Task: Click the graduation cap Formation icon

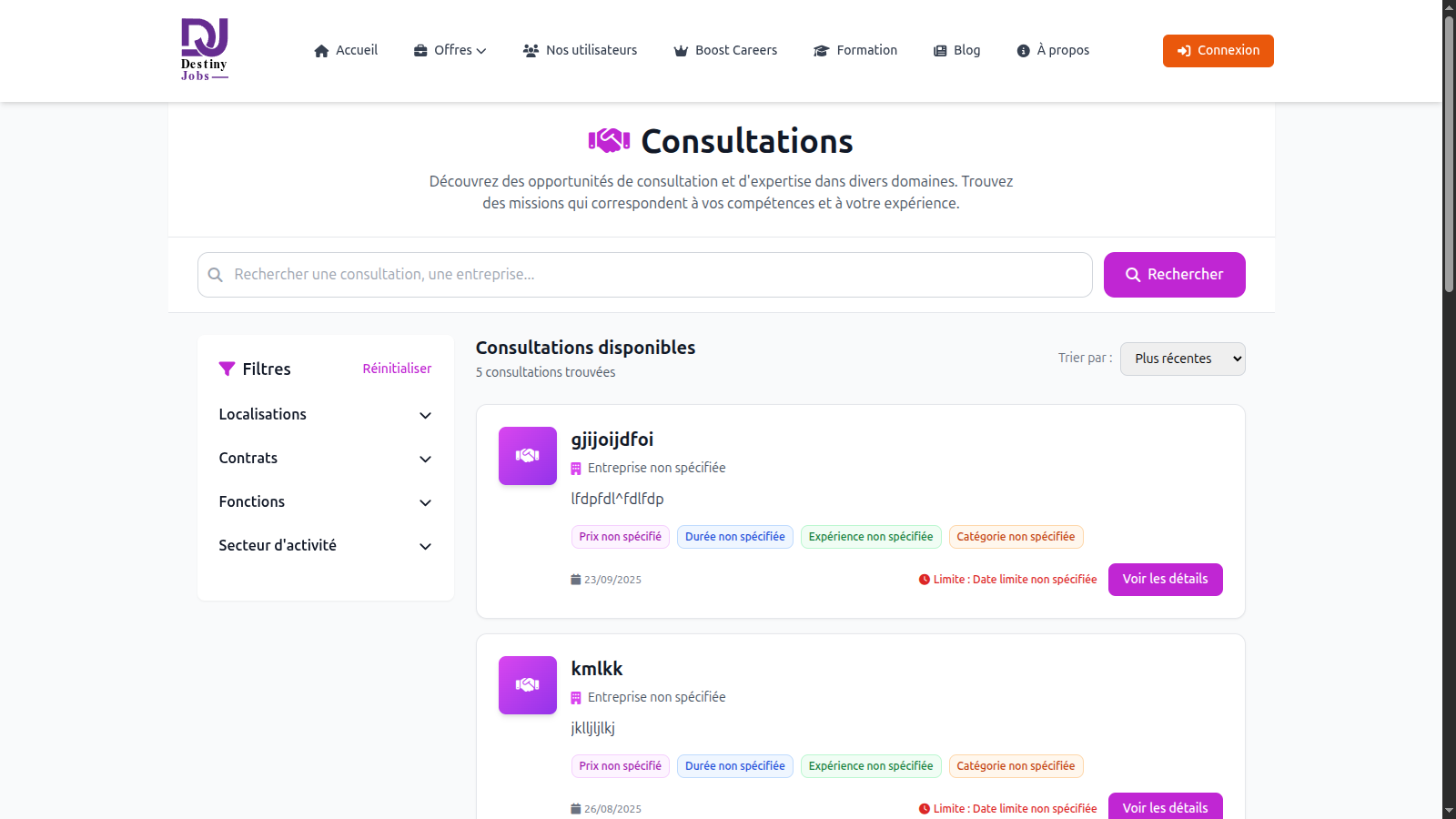Action: click(x=821, y=51)
